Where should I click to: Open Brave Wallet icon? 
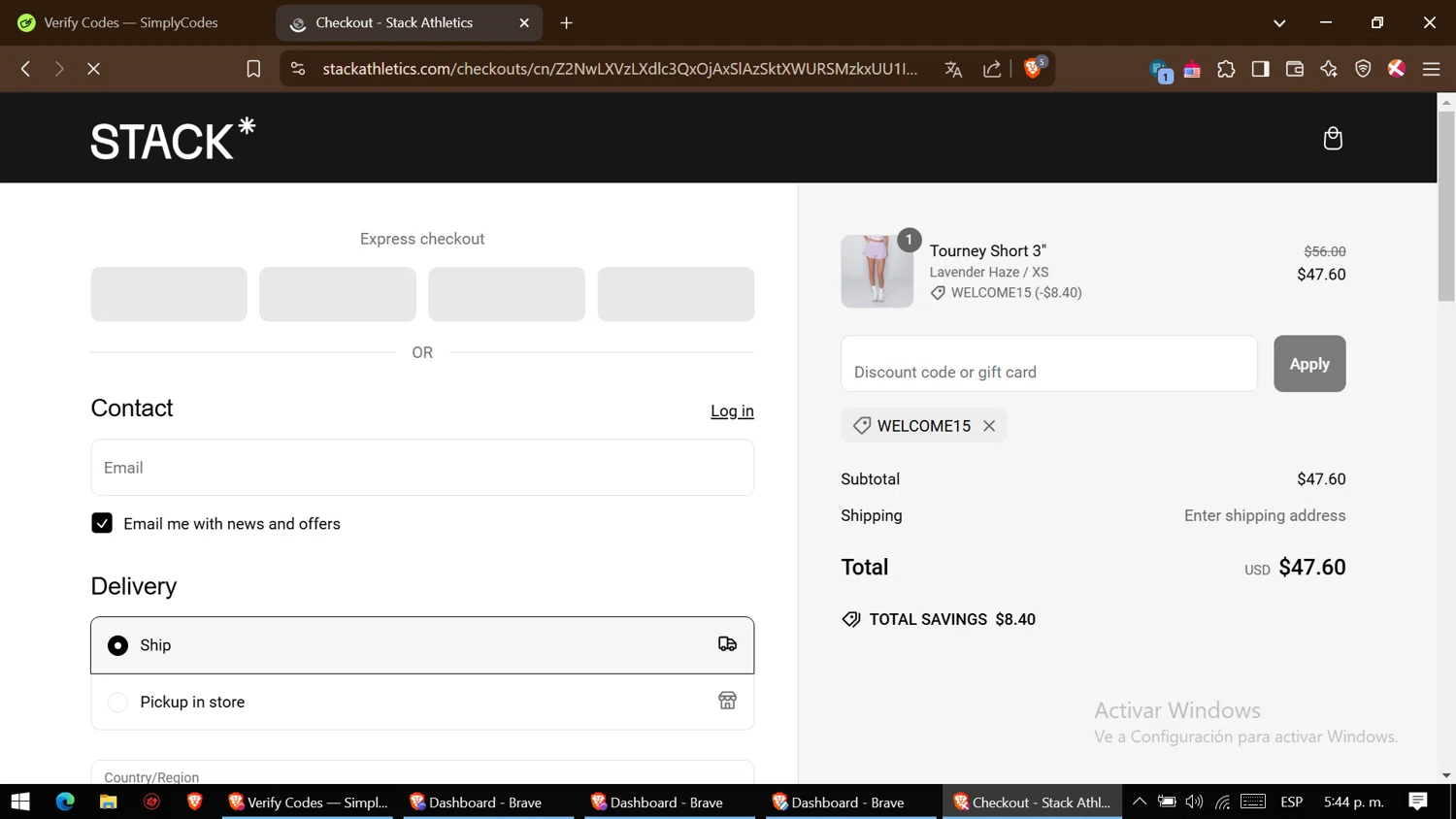(1294, 69)
